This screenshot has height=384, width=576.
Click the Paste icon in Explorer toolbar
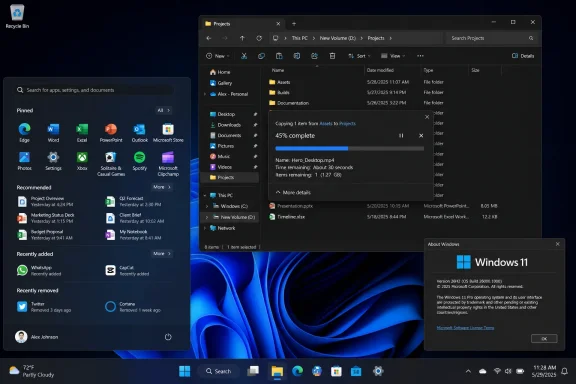(279, 56)
